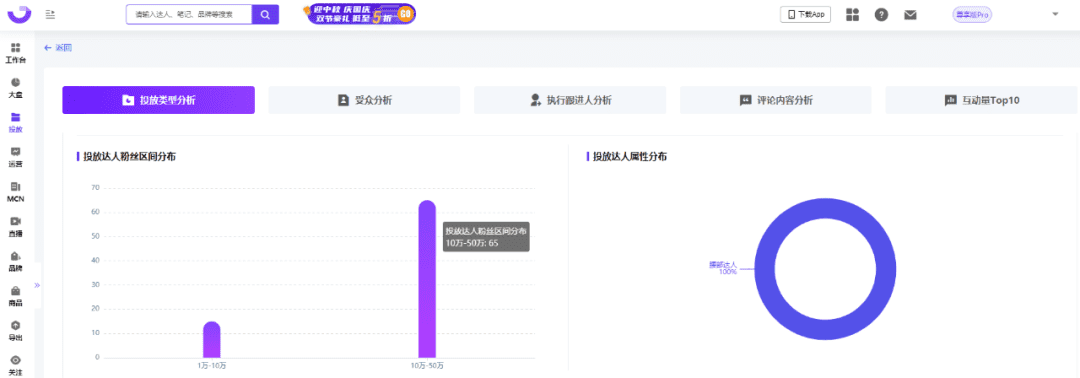Click the 下载App button
Image resolution: width=1080 pixels, height=378 pixels.
pos(805,14)
